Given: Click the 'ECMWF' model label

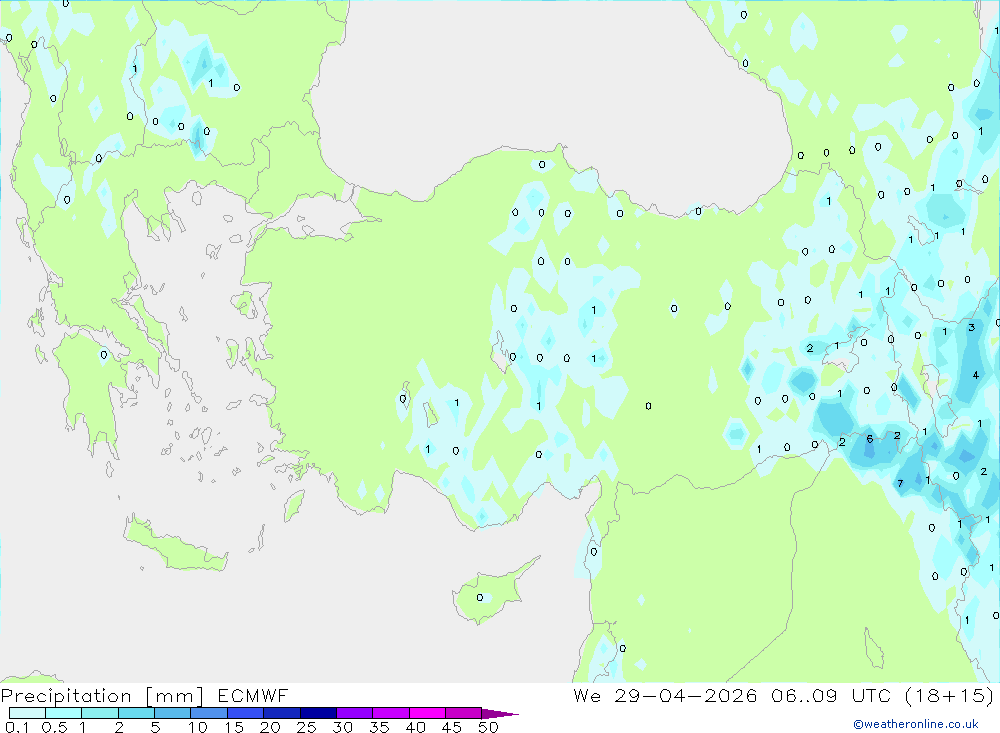Looking at the screenshot, I should (253, 696).
